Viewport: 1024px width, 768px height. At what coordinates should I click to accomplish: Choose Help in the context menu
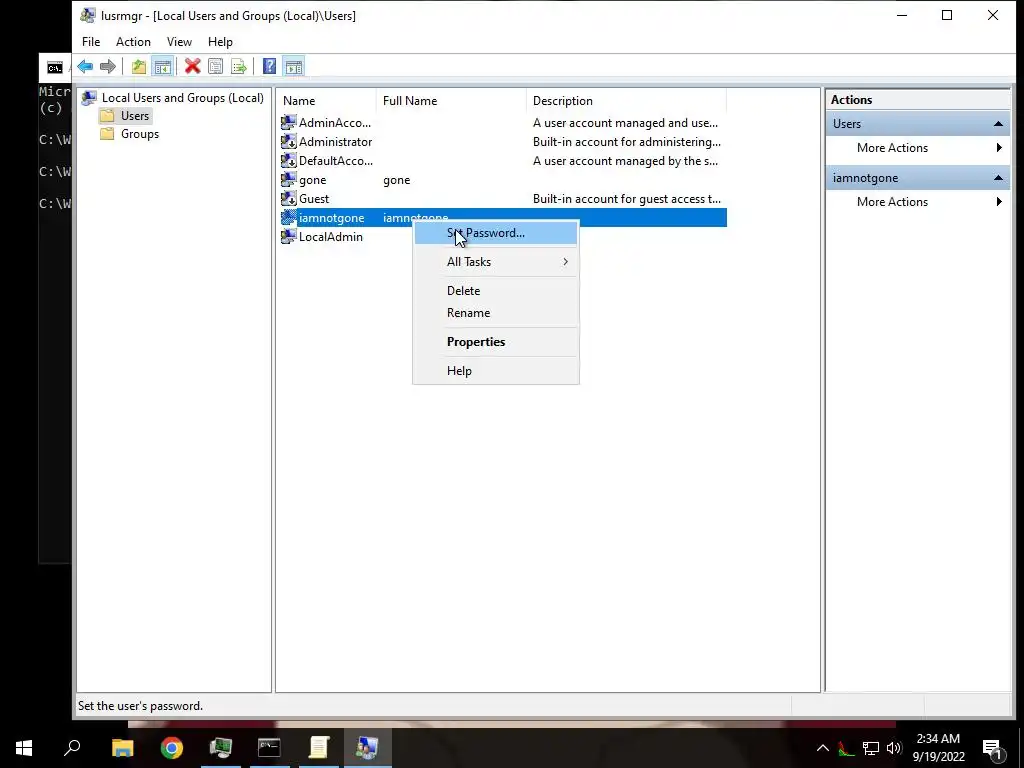[x=496, y=370]
